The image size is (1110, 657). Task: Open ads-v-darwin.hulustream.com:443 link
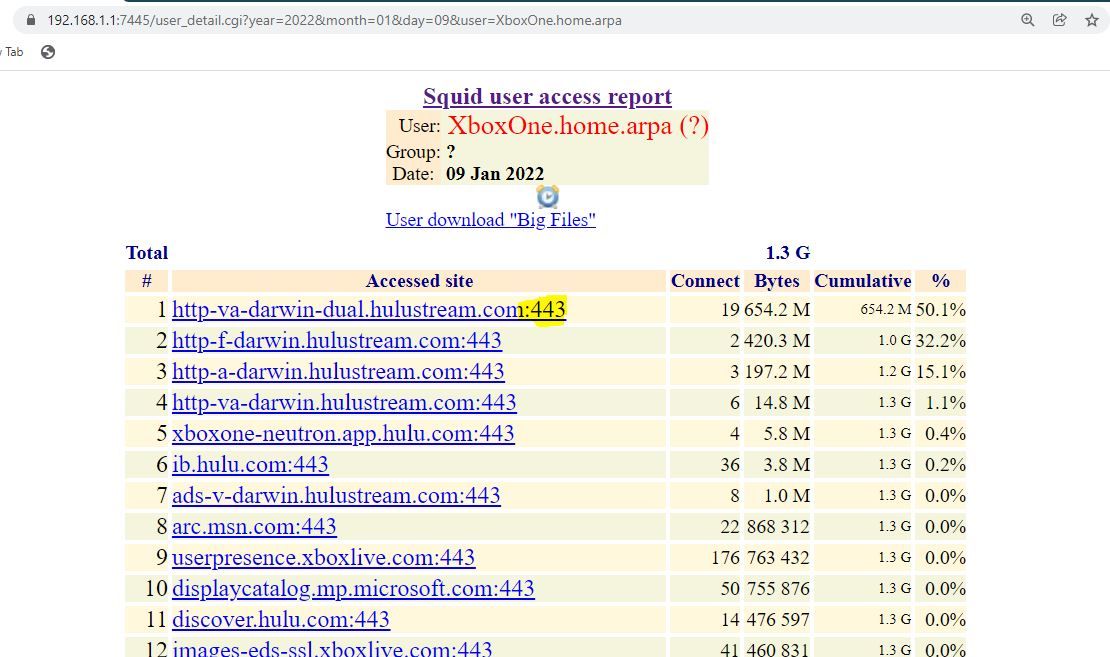coord(336,496)
